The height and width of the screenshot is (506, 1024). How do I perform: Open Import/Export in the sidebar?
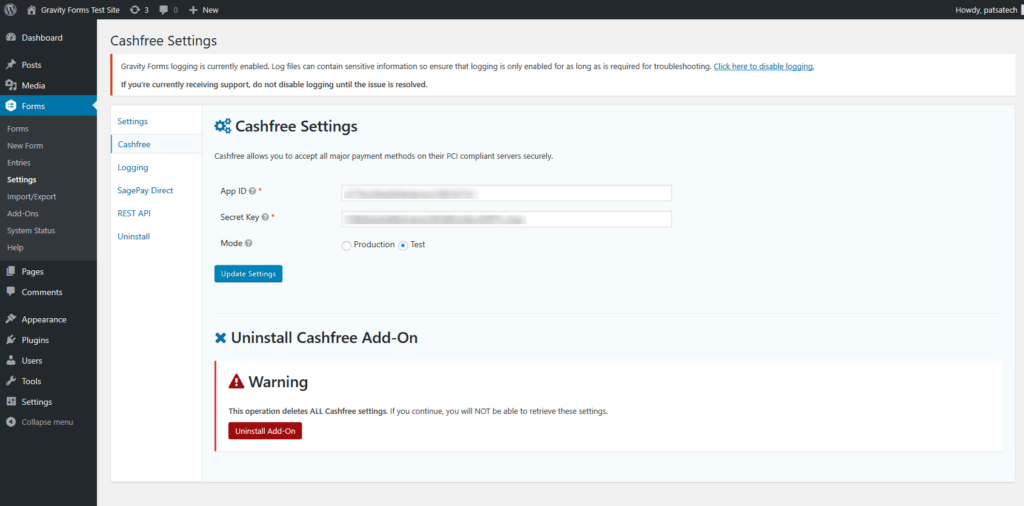point(31,197)
